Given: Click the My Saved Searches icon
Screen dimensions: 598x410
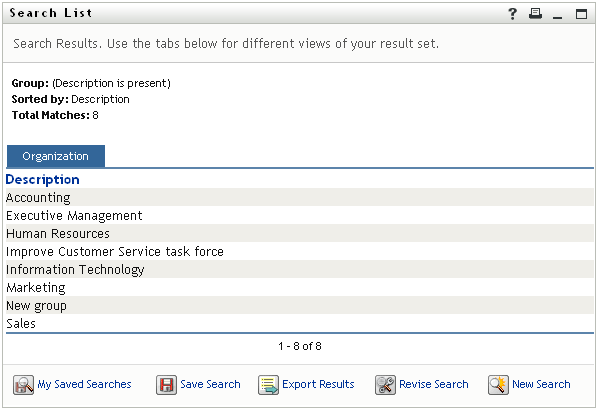Looking at the screenshot, I should click(23, 384).
